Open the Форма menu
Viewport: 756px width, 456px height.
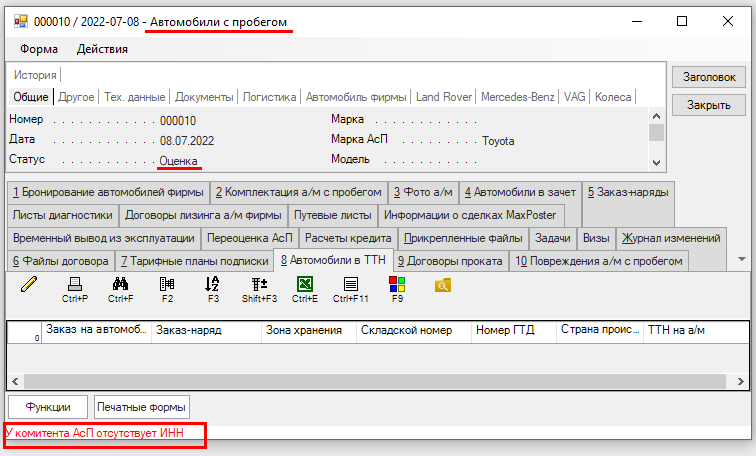tap(39, 48)
